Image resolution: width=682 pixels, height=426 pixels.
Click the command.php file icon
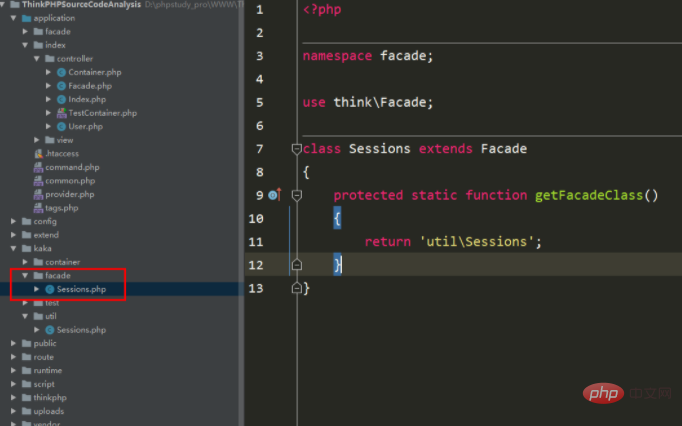pos(38,167)
